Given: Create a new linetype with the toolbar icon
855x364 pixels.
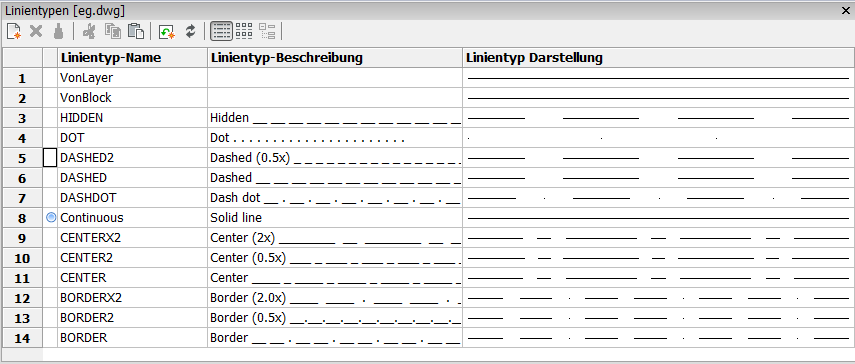Looking at the screenshot, I should (x=14, y=31).
